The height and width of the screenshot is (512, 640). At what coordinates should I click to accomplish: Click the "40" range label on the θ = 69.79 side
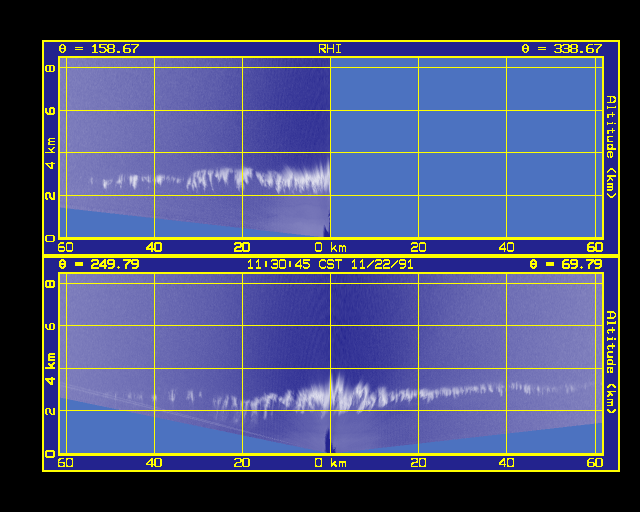coord(507,463)
